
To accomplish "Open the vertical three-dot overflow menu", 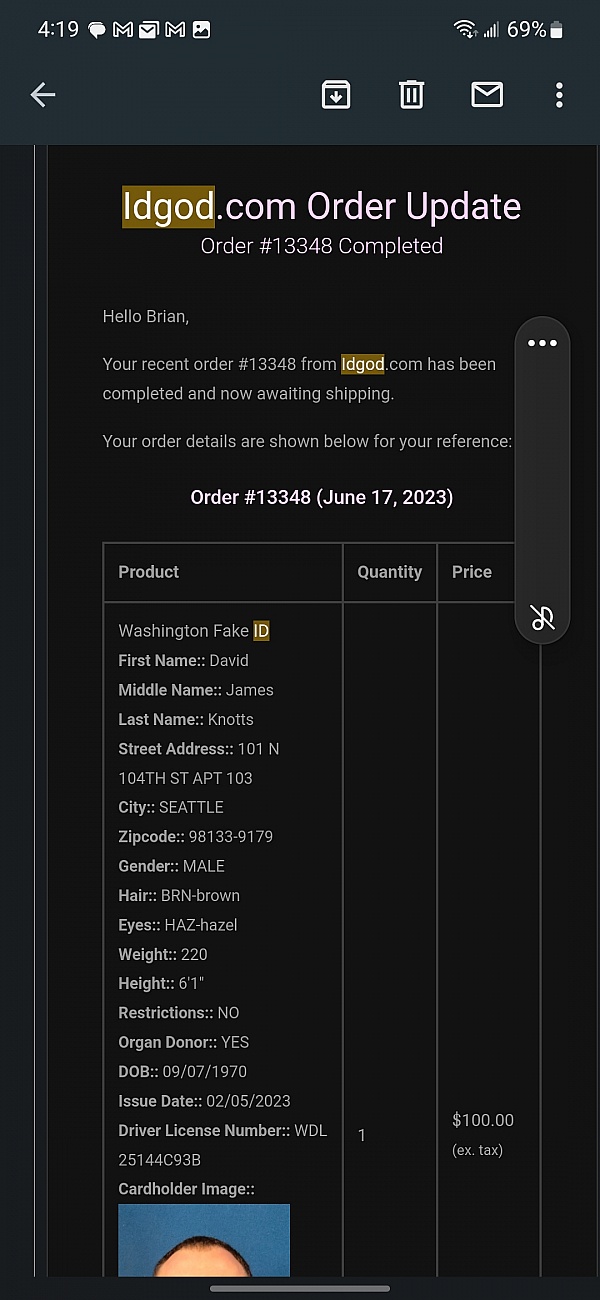I will tap(559, 95).
